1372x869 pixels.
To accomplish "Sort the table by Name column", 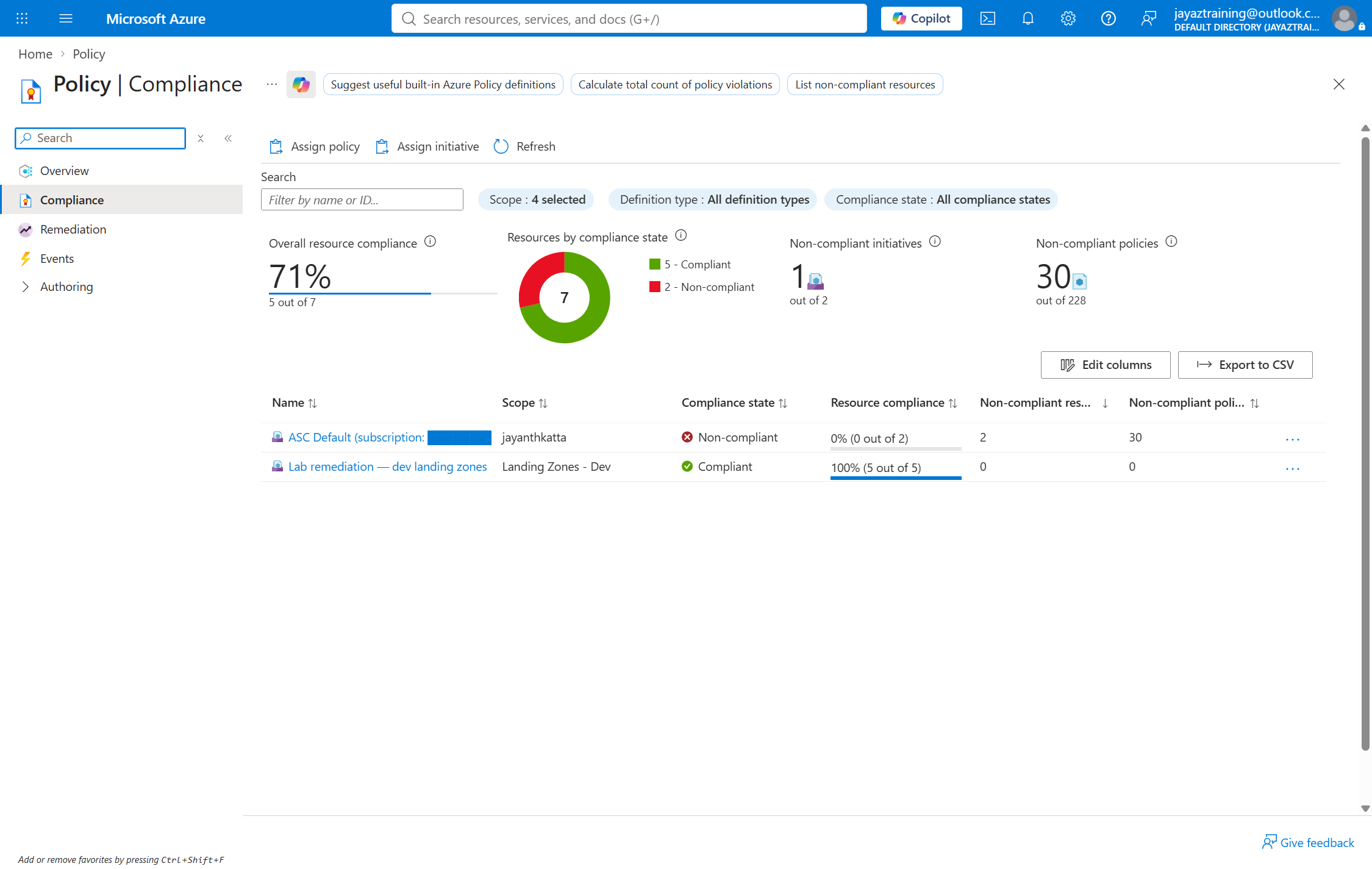I will pos(295,402).
